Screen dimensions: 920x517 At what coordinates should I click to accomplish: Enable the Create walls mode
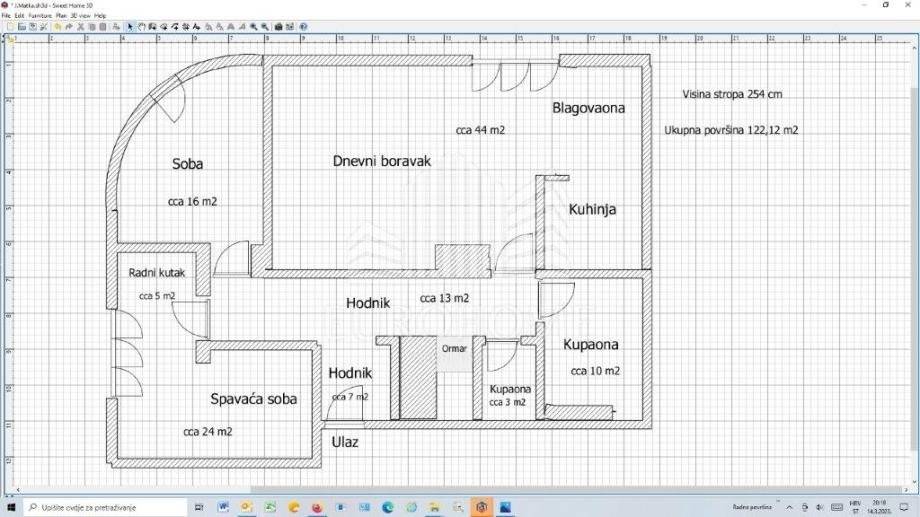click(x=152, y=26)
